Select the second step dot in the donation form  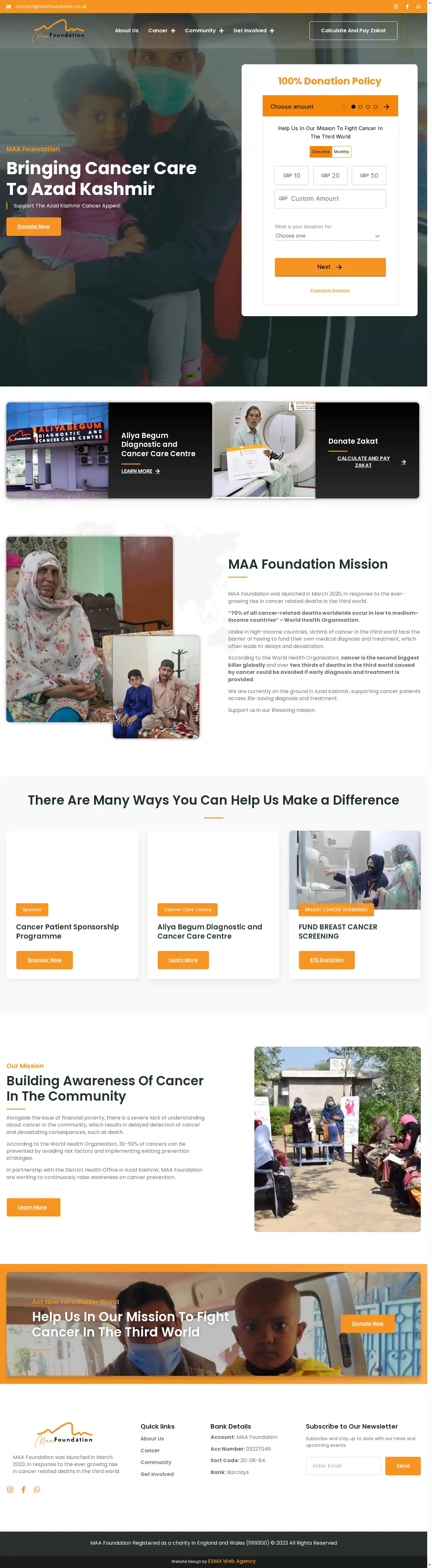[361, 106]
